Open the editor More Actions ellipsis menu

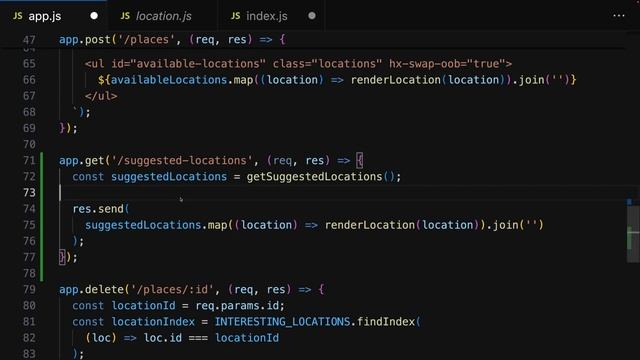[619, 16]
